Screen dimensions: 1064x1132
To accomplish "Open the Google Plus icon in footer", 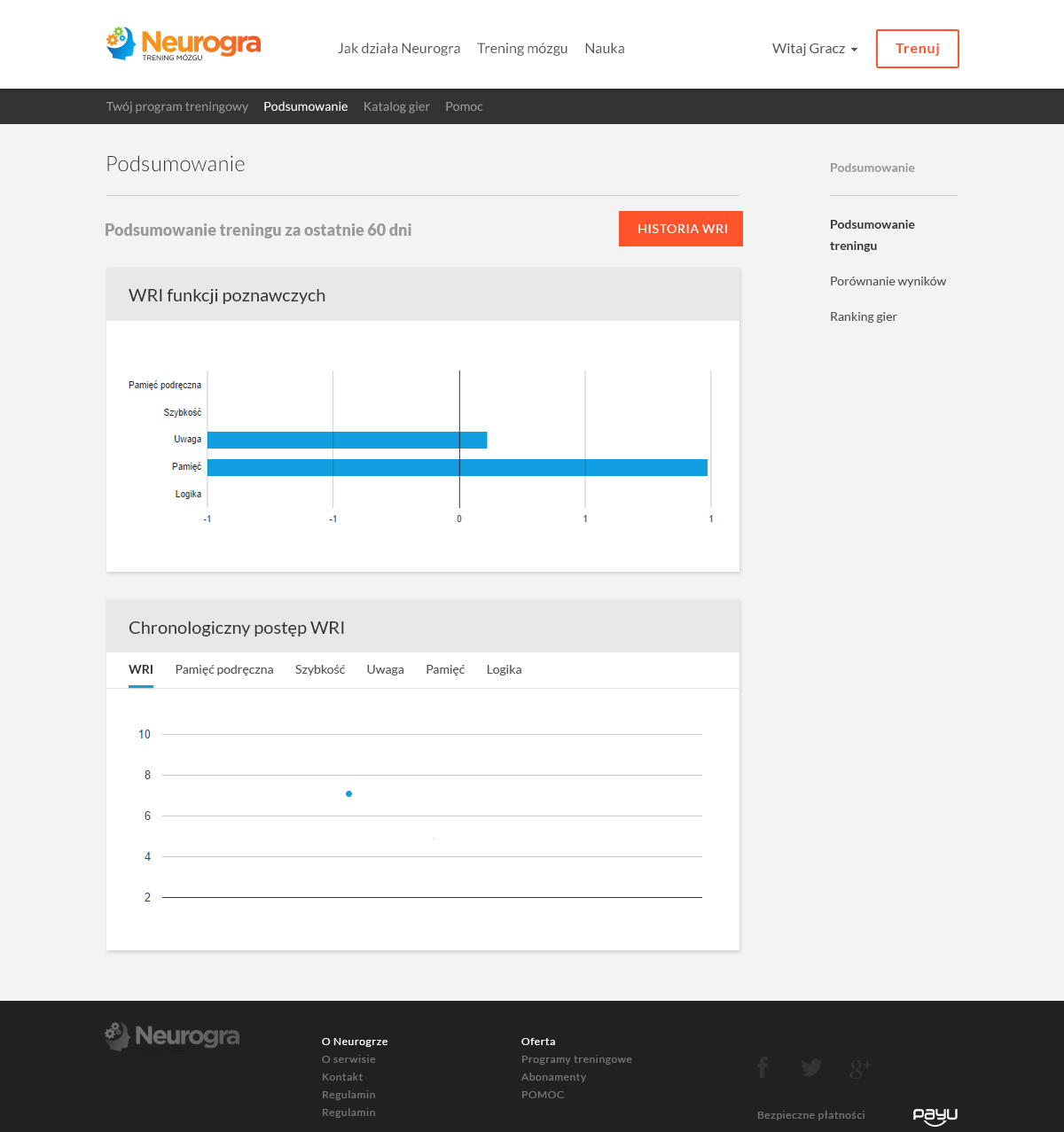I will pyautogui.click(x=859, y=1068).
